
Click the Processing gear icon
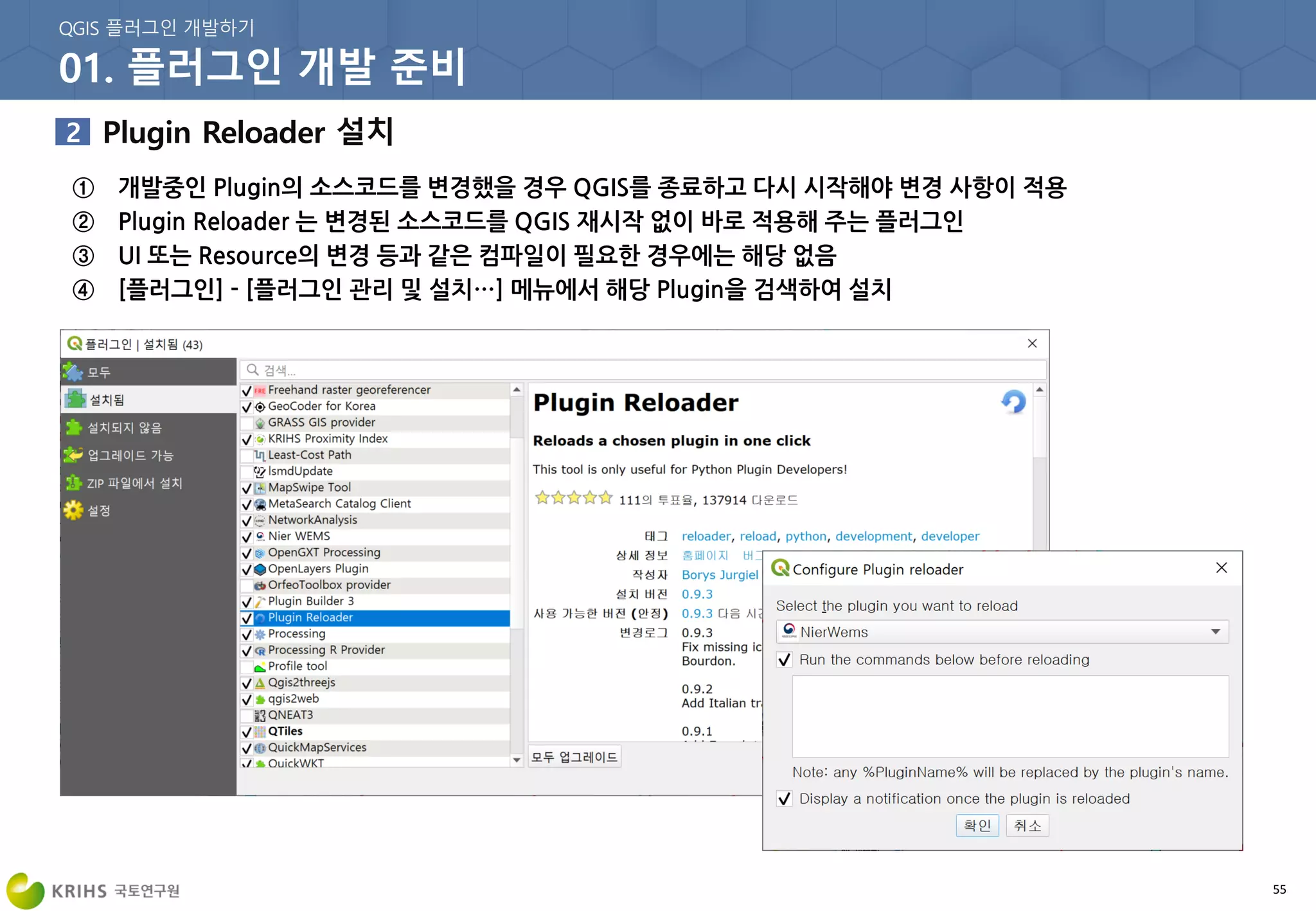(x=260, y=635)
